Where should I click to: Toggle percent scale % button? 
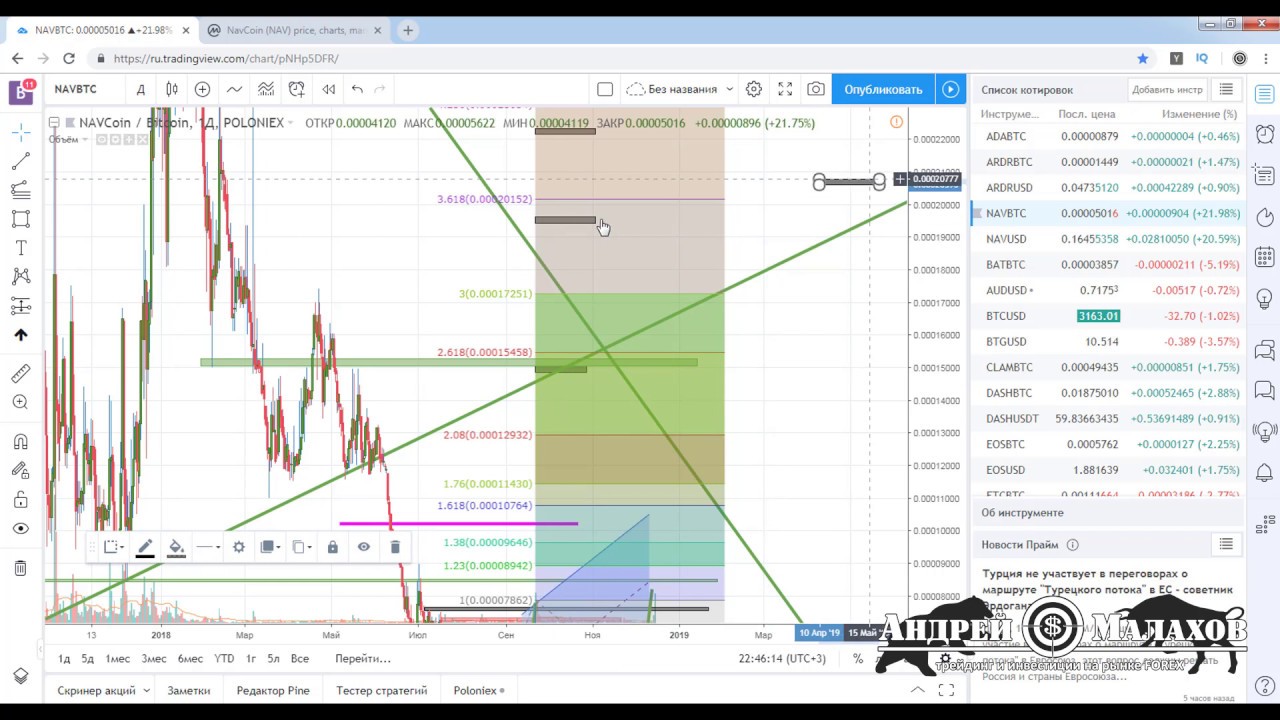click(x=858, y=658)
